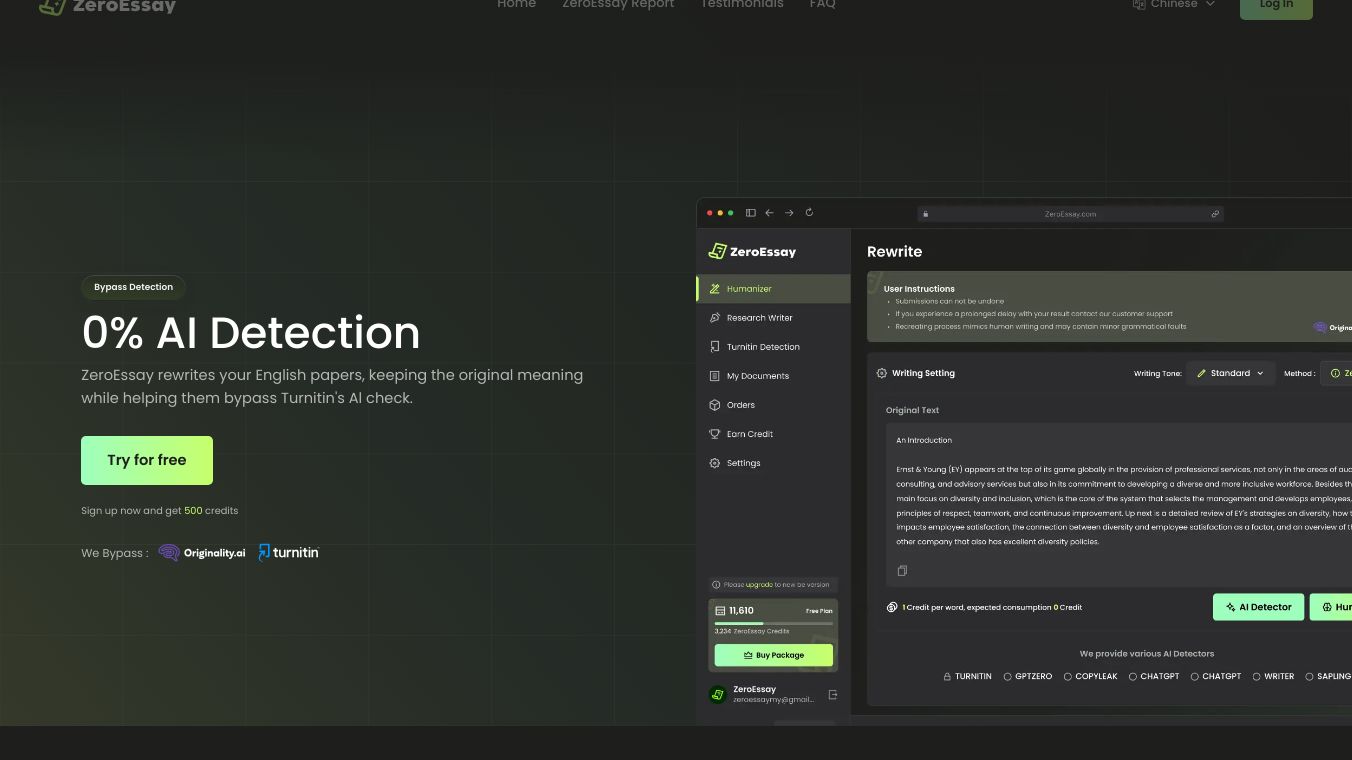
Task: Click the Originality.ai logo beside We Bypass
Action: 202,553
